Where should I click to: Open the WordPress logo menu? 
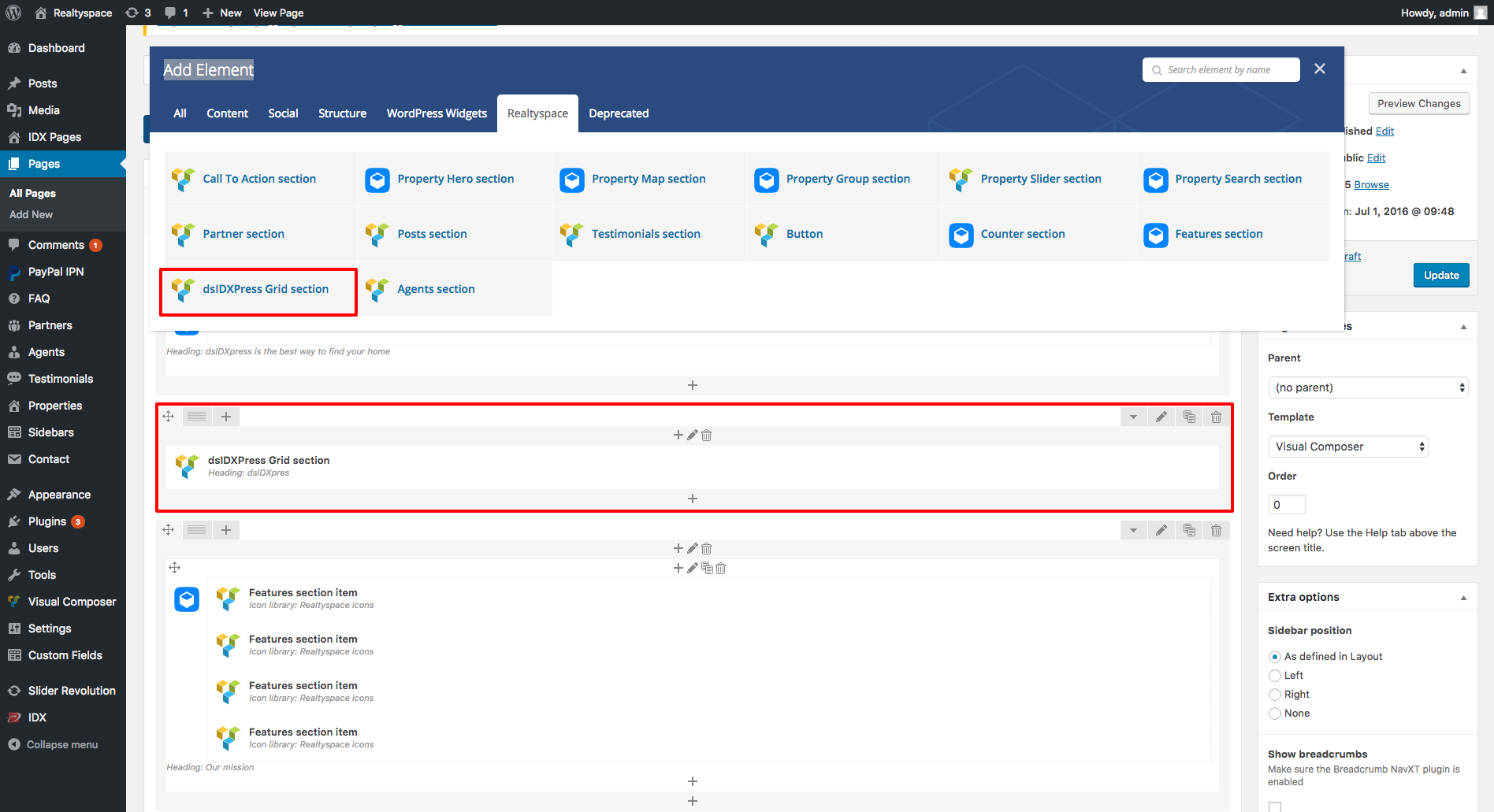click(x=13, y=13)
